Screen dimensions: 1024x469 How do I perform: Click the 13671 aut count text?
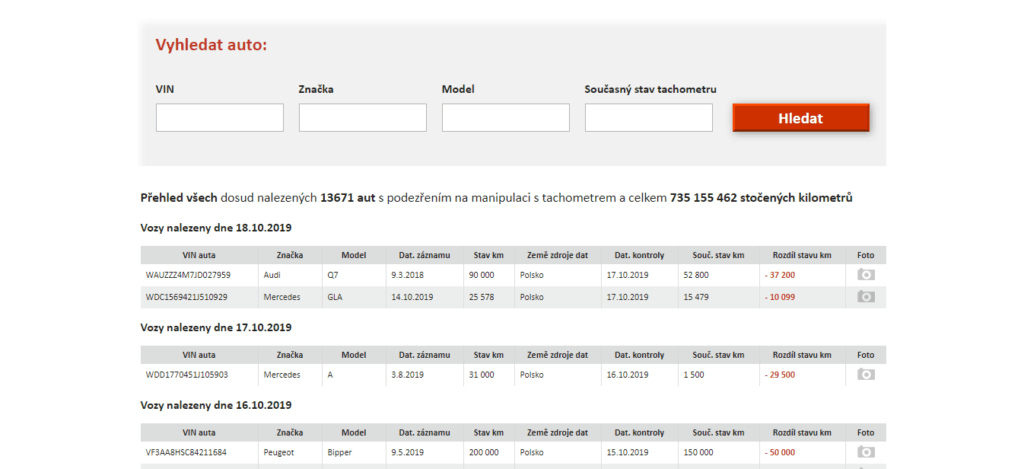(347, 197)
